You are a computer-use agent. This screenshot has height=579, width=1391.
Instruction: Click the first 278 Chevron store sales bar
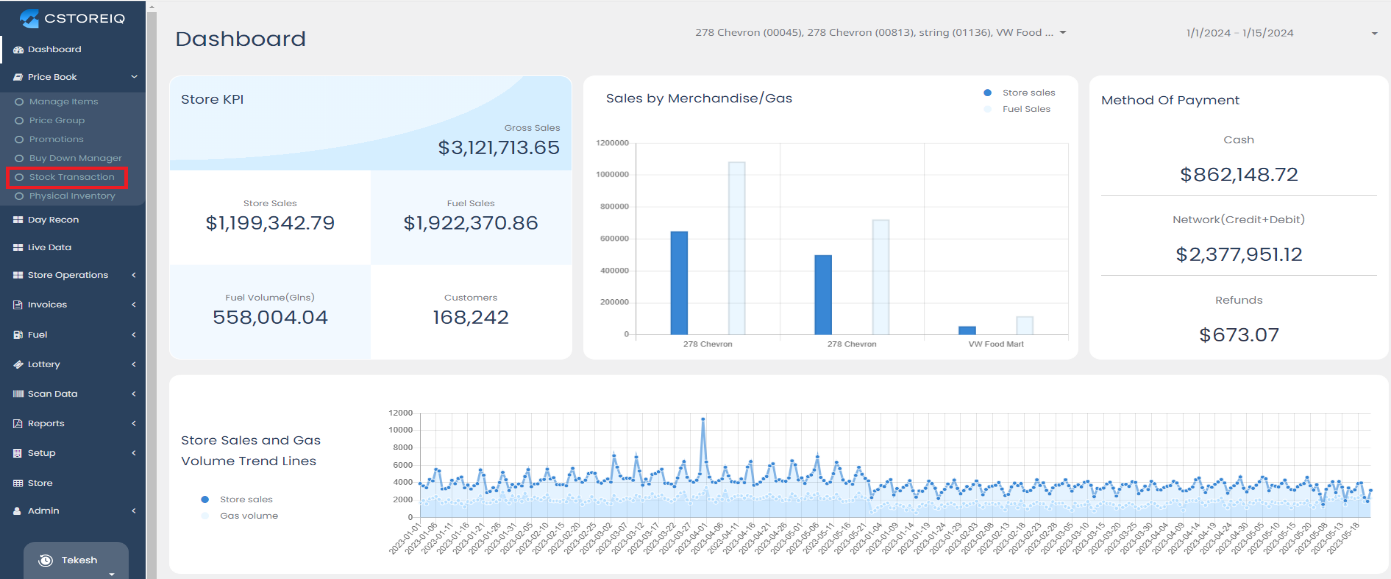click(x=679, y=283)
